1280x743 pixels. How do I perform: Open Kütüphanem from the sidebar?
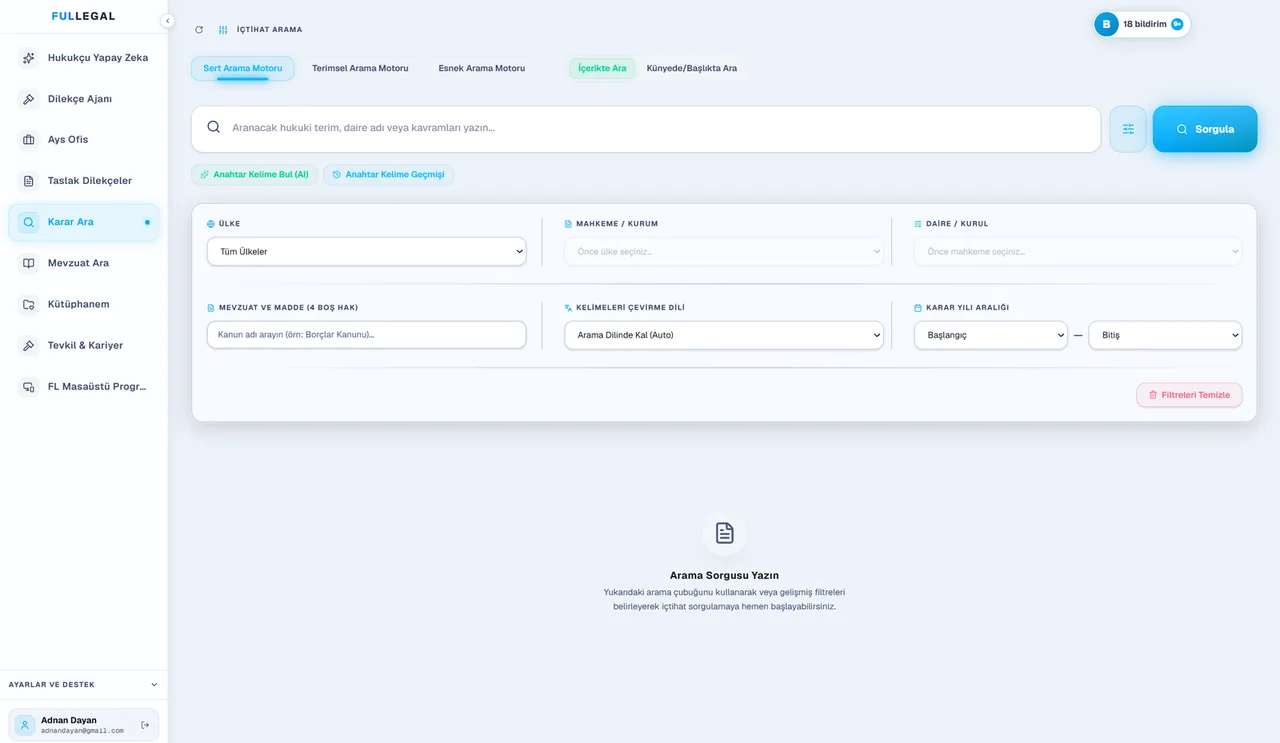pos(84,304)
